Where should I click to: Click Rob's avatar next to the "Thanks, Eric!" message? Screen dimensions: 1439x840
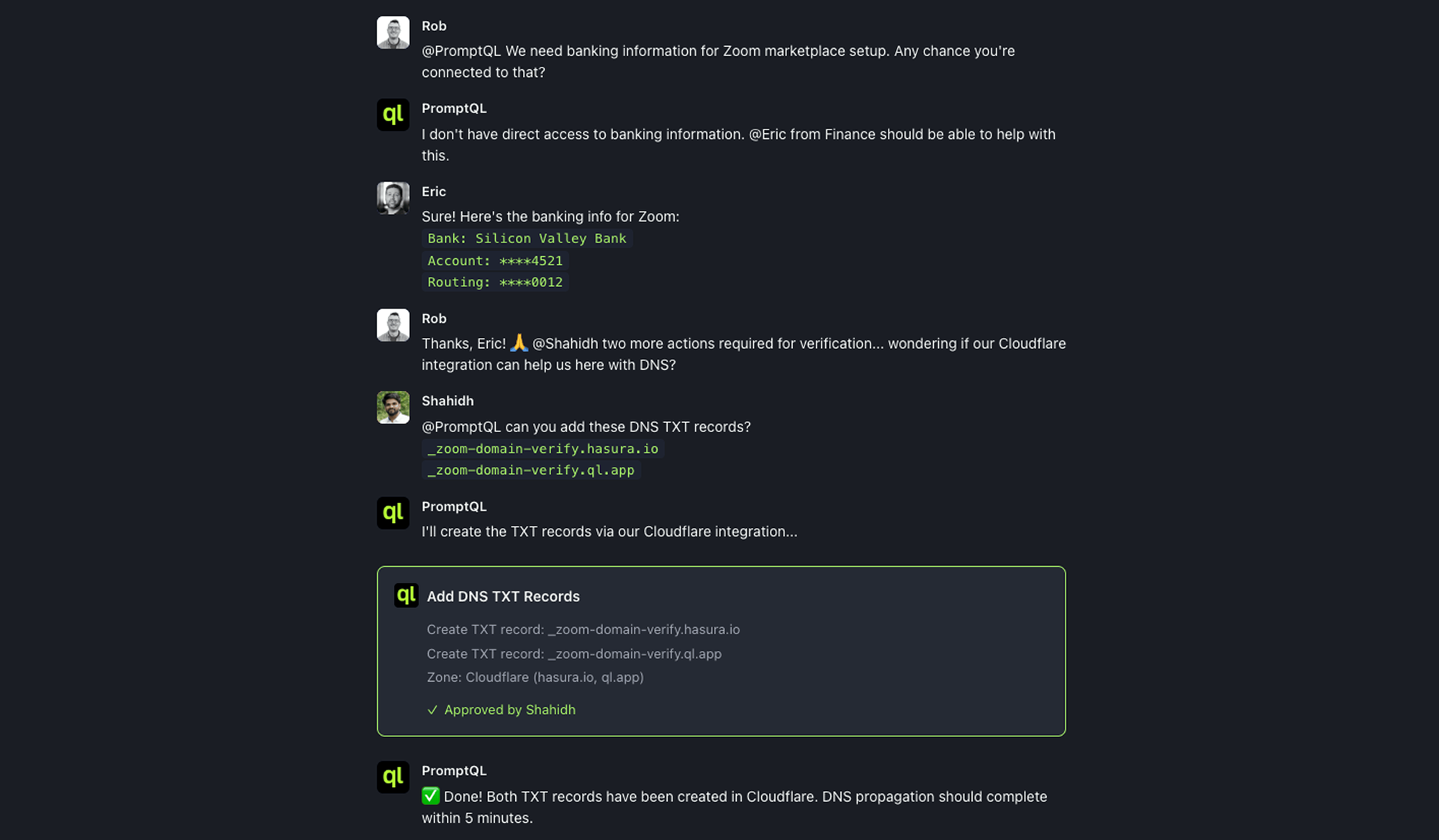[x=393, y=325]
